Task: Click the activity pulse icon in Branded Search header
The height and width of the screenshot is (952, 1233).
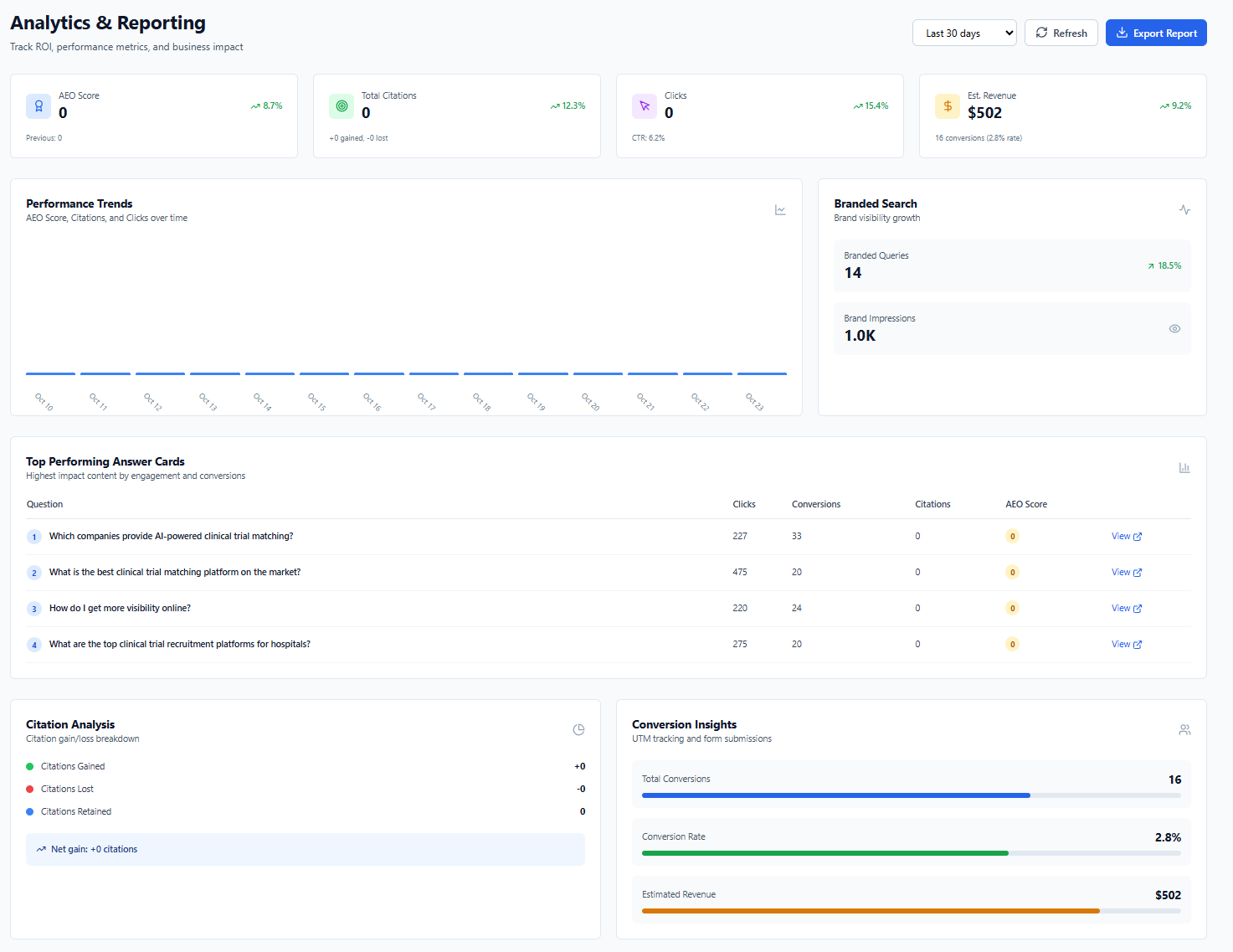Action: [x=1184, y=209]
